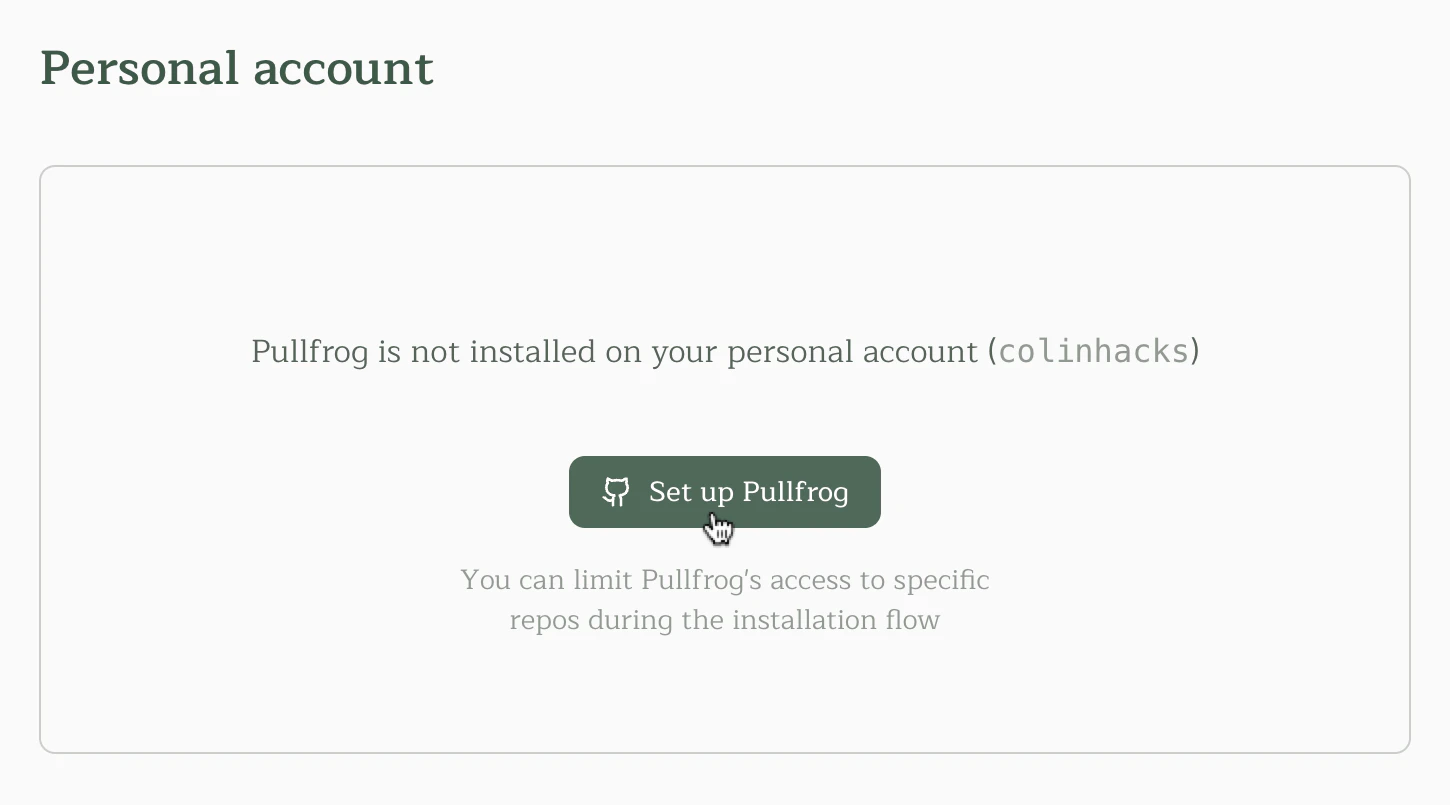
Task: Click the Set up Pullfrog label text
Action: click(749, 491)
